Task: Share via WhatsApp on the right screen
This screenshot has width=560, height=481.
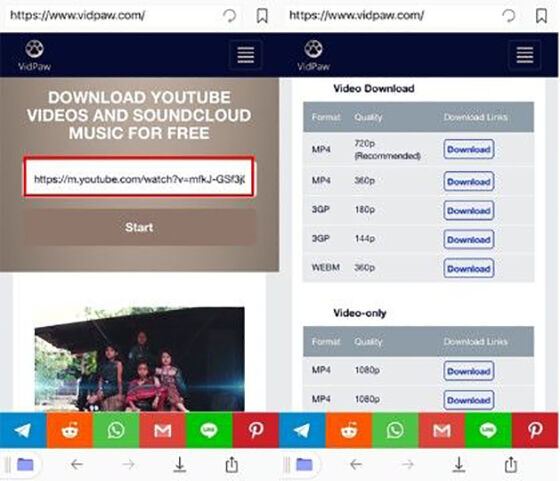Action: tap(395, 430)
